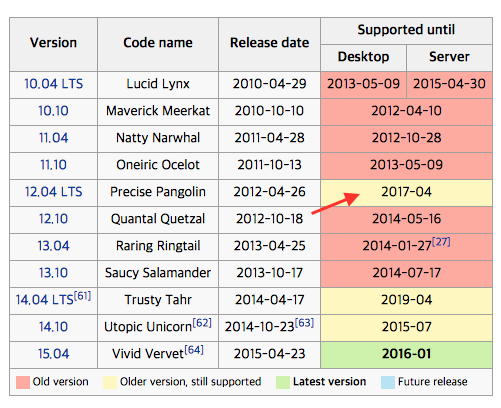Follow footnote [63] after 2014-10-23
The width and height of the screenshot is (501, 408).
(304, 323)
